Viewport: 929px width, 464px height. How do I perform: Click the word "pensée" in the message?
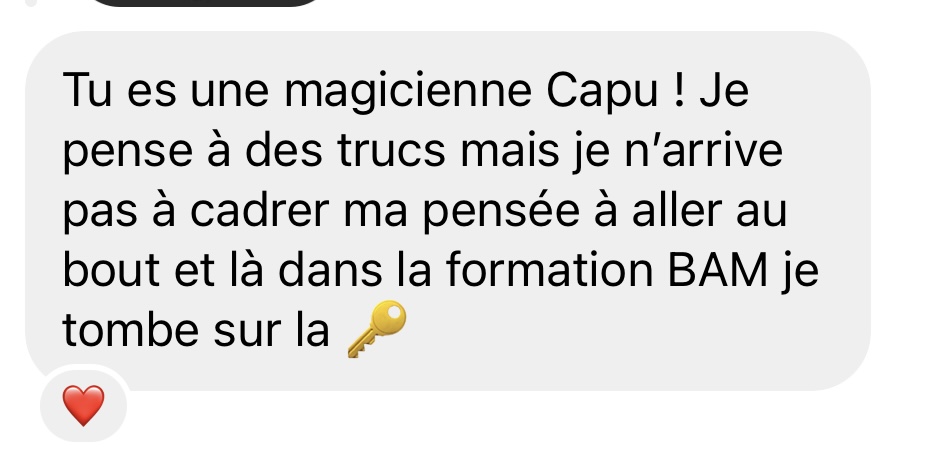(x=502, y=212)
